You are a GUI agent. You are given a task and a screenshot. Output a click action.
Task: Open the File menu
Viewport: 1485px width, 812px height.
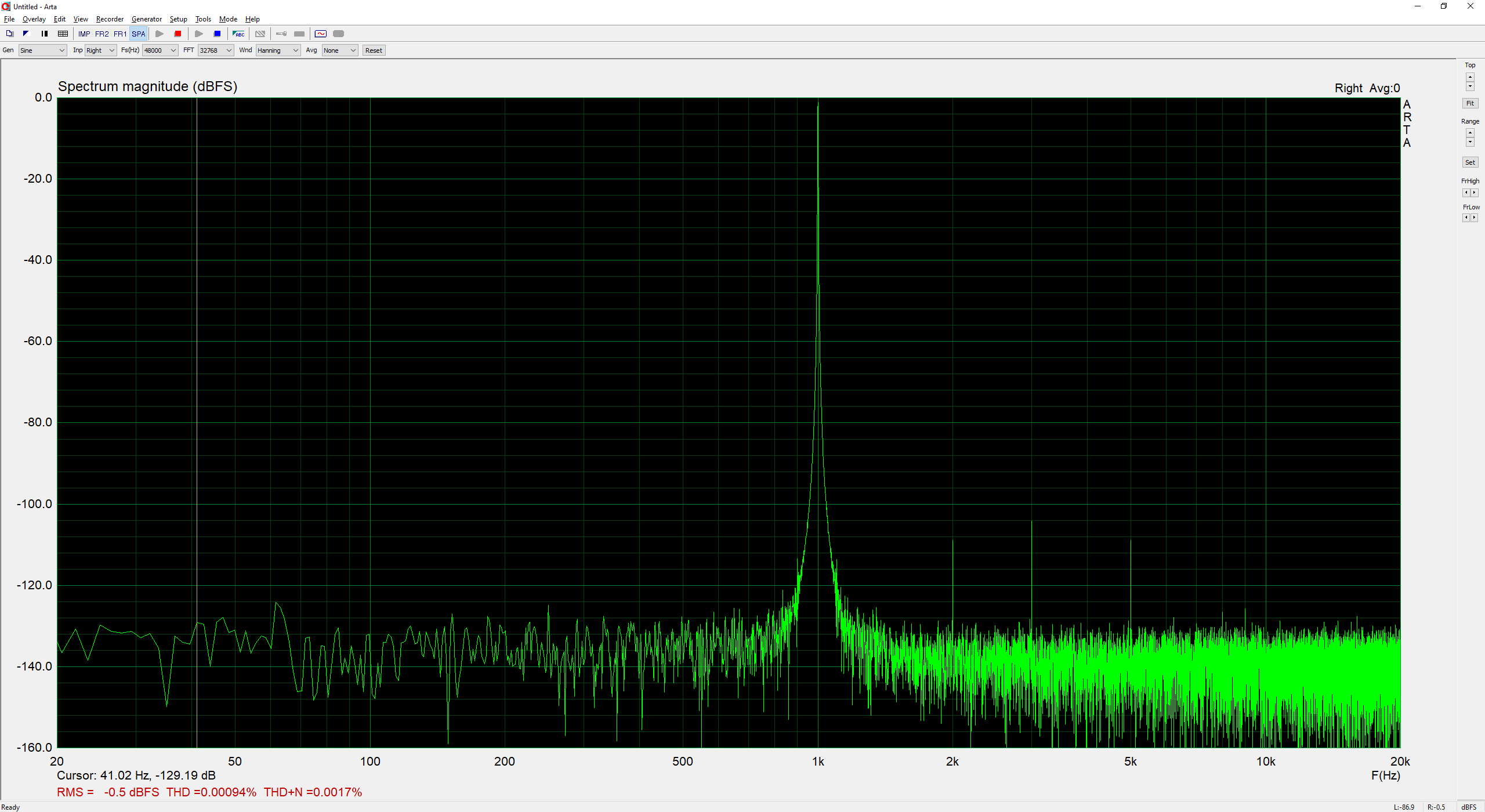tap(9, 19)
